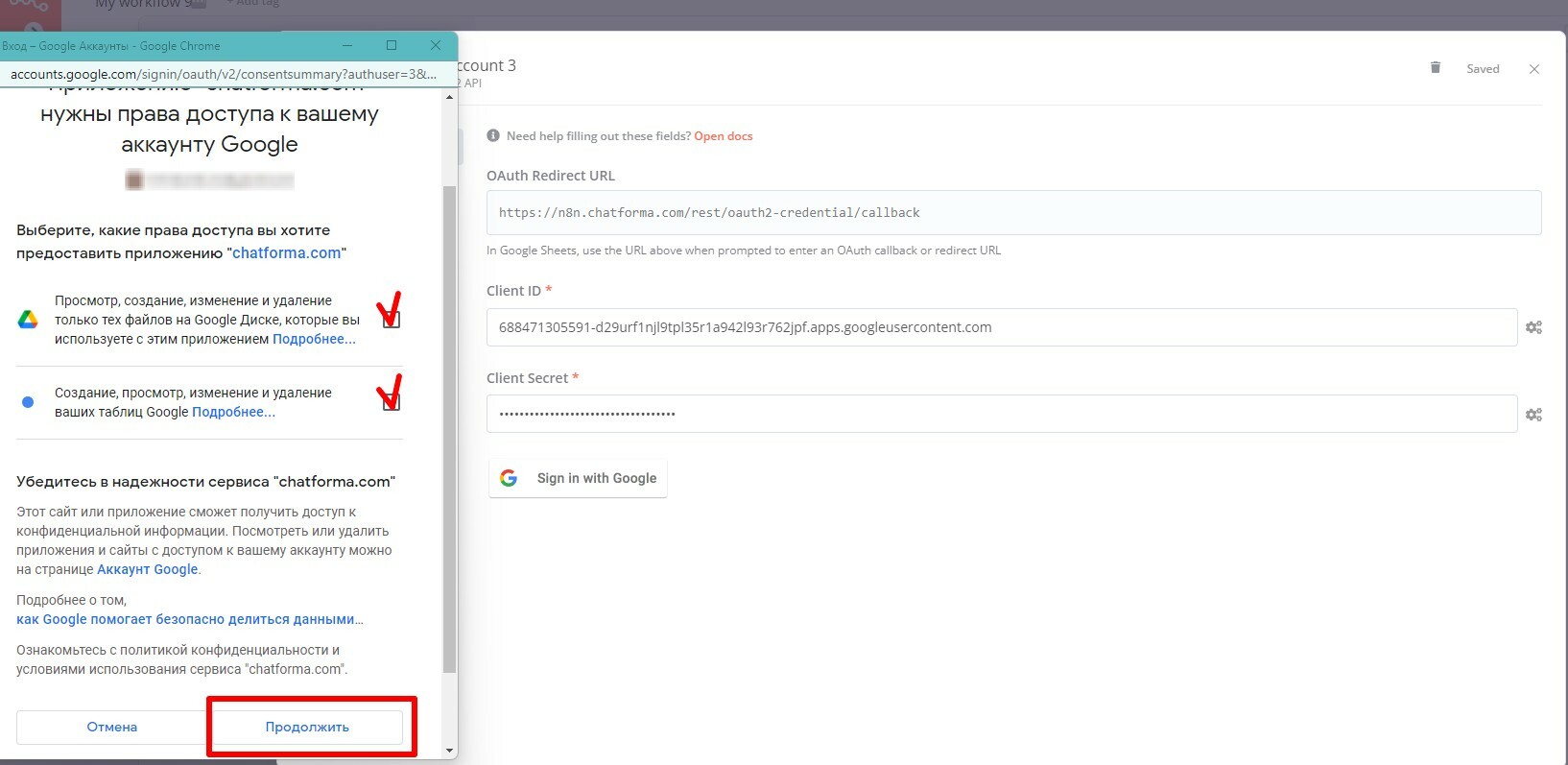
Task: Click the popup address bar URL
Action: pos(224,74)
